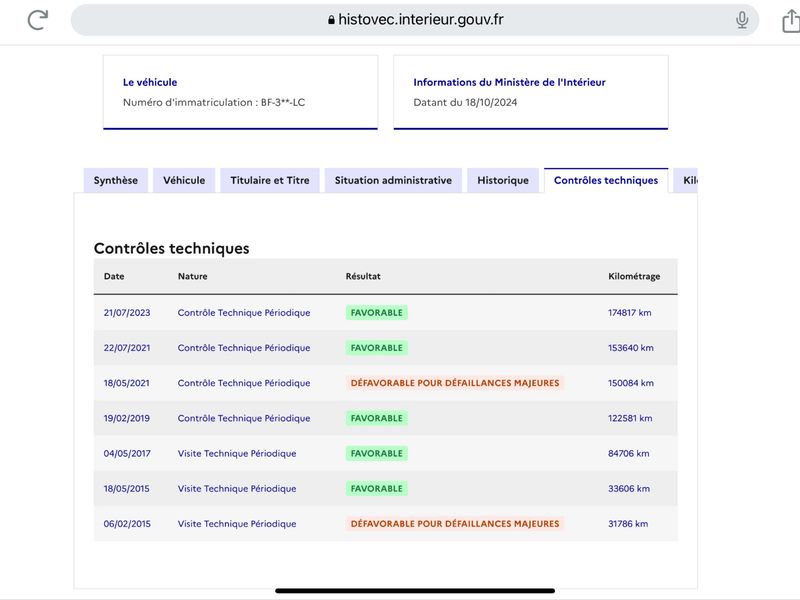The width and height of the screenshot is (800, 600).
Task: Select the 31786 km mileage entry
Action: point(628,523)
